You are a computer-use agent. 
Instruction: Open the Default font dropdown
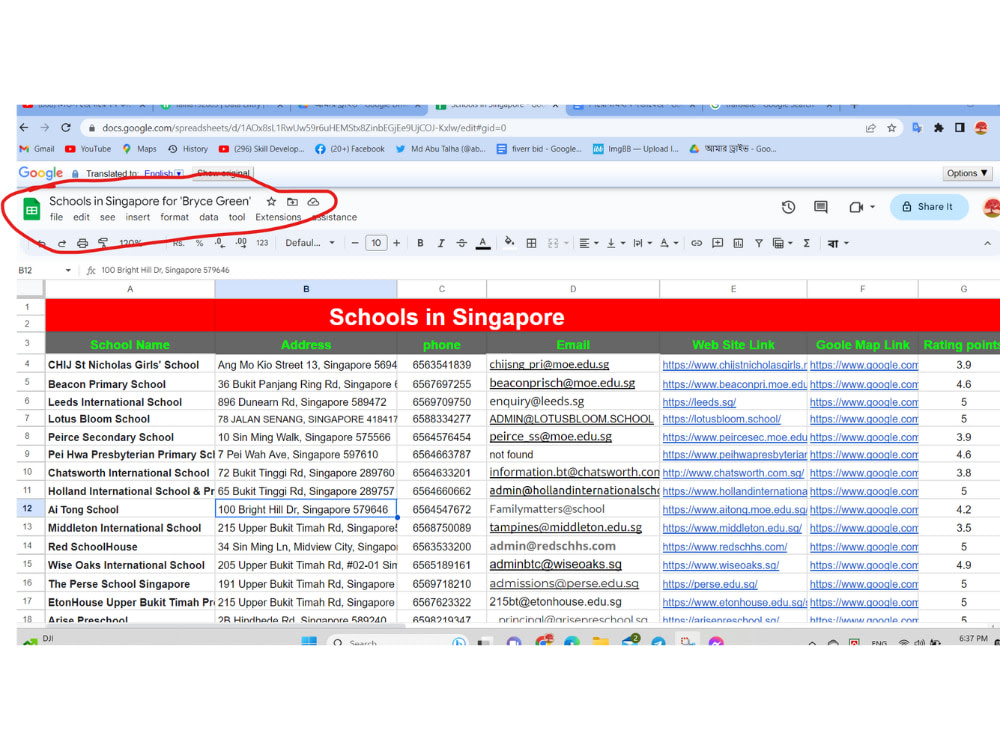coord(310,243)
